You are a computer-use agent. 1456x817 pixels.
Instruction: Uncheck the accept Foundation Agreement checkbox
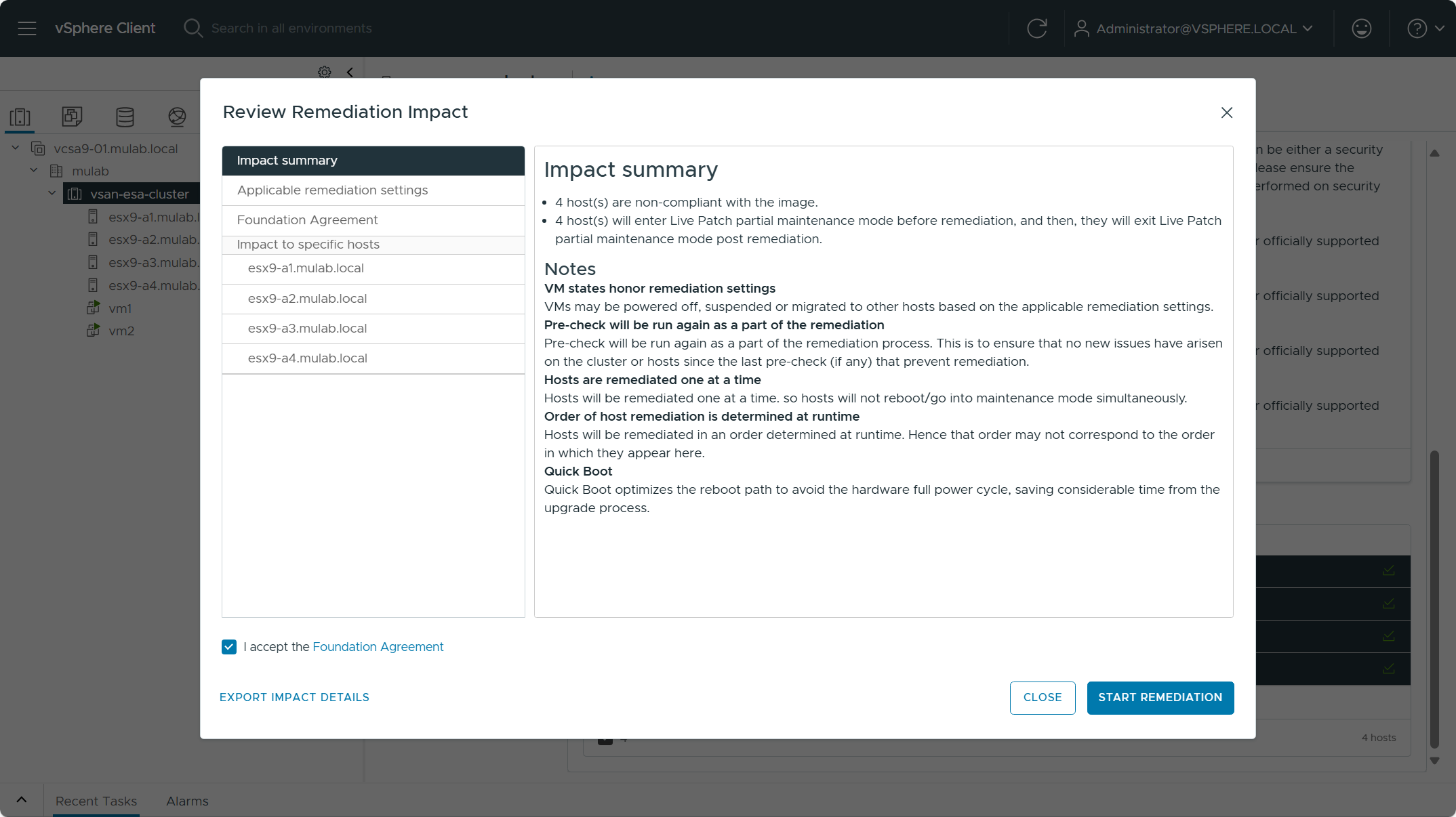point(229,647)
